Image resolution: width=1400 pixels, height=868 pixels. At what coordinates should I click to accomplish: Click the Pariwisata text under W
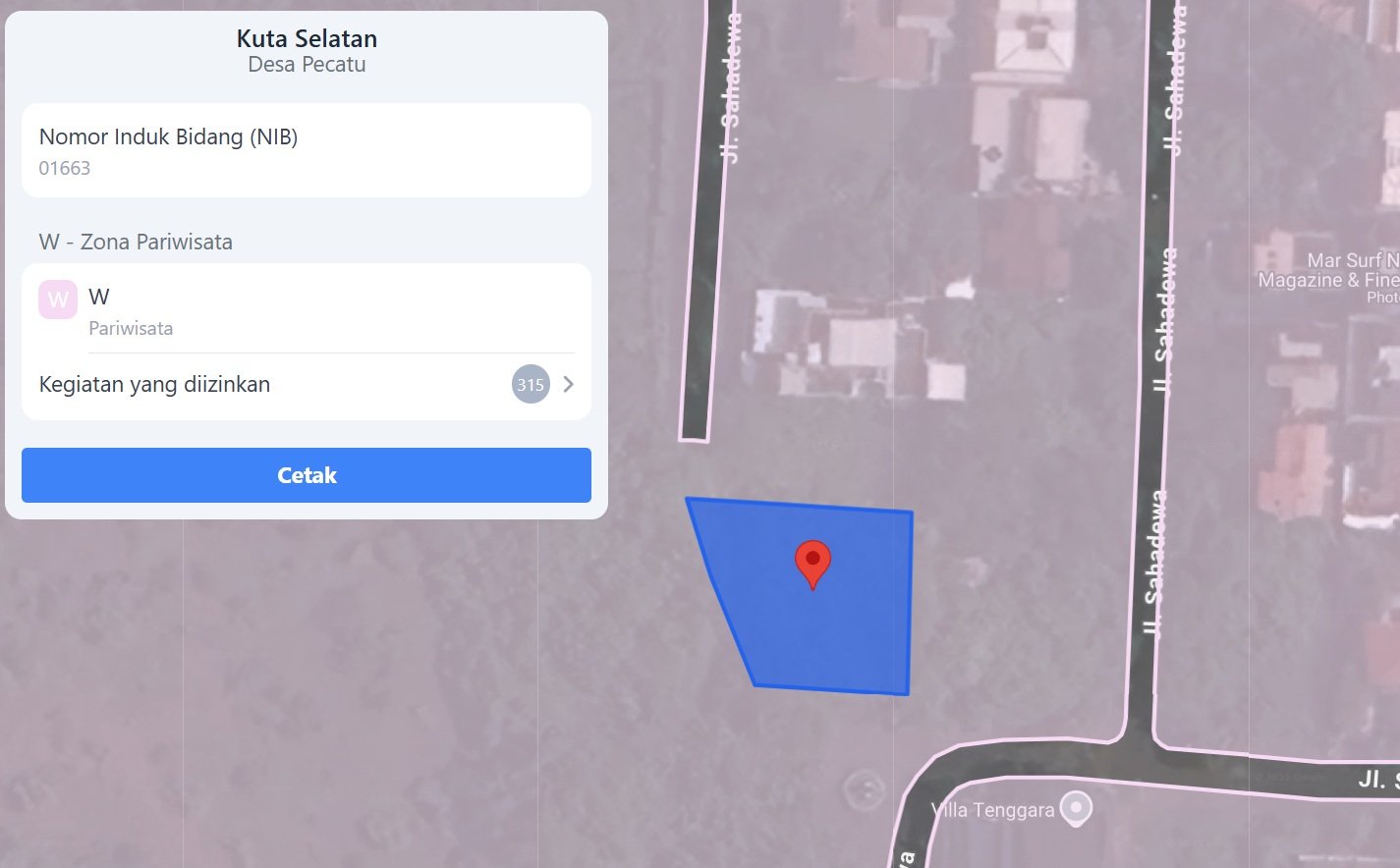click(131, 328)
